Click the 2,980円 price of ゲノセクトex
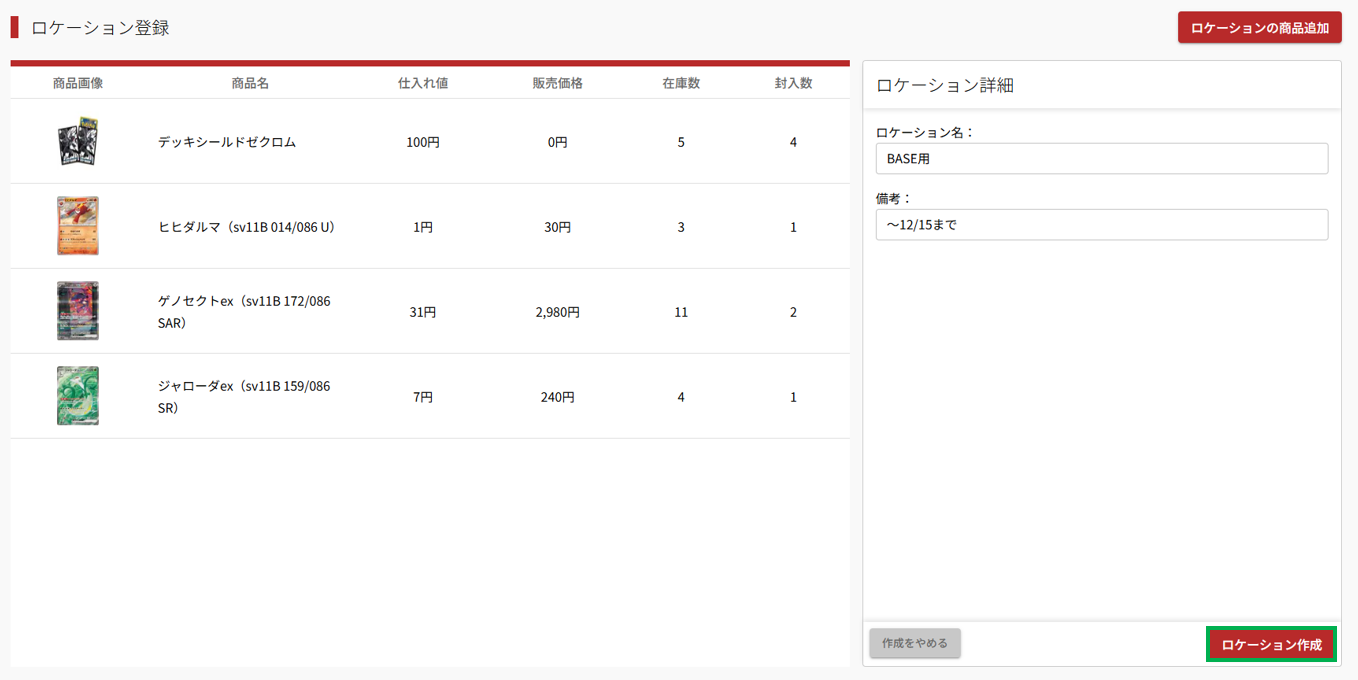The image size is (1358, 680). click(x=557, y=312)
